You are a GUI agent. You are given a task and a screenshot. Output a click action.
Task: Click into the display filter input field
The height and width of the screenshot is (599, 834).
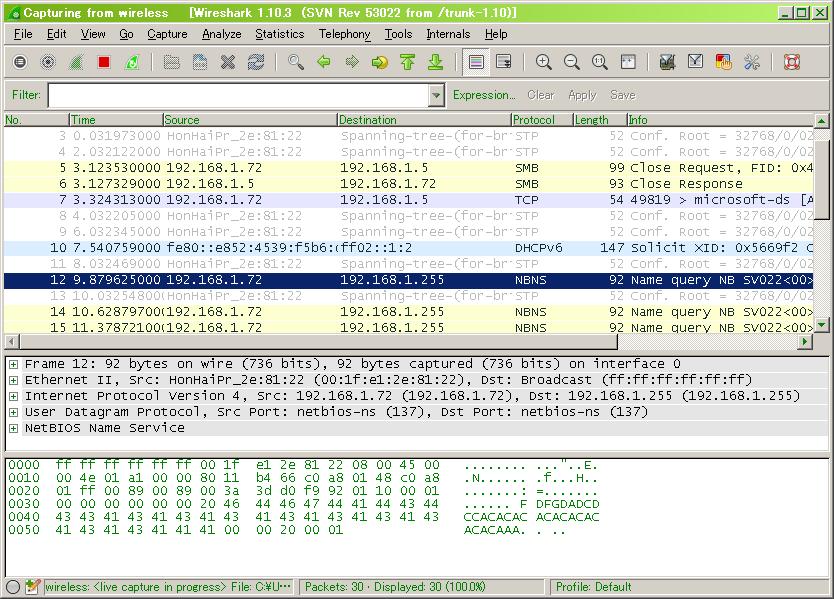click(x=238, y=95)
